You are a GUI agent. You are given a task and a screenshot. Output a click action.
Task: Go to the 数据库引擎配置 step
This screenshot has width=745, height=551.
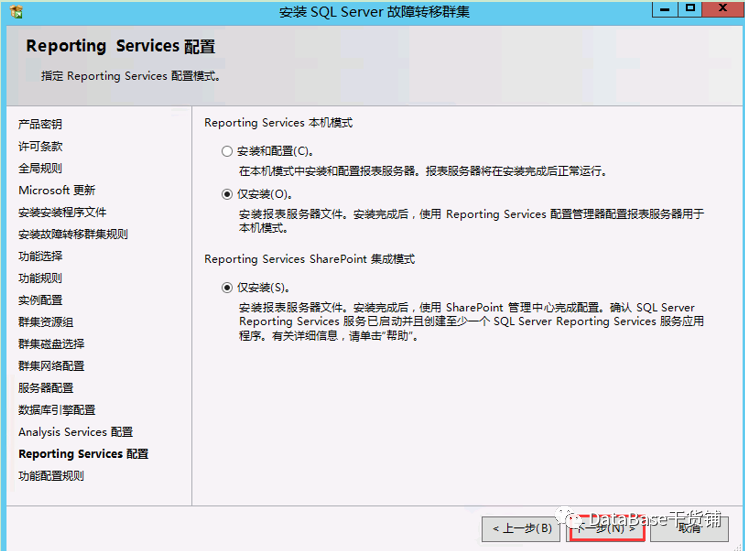coord(57,410)
